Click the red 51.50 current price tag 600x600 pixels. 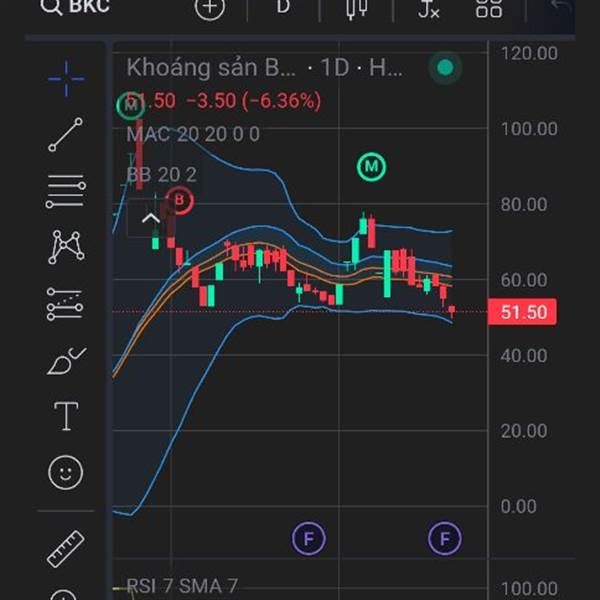point(522,312)
